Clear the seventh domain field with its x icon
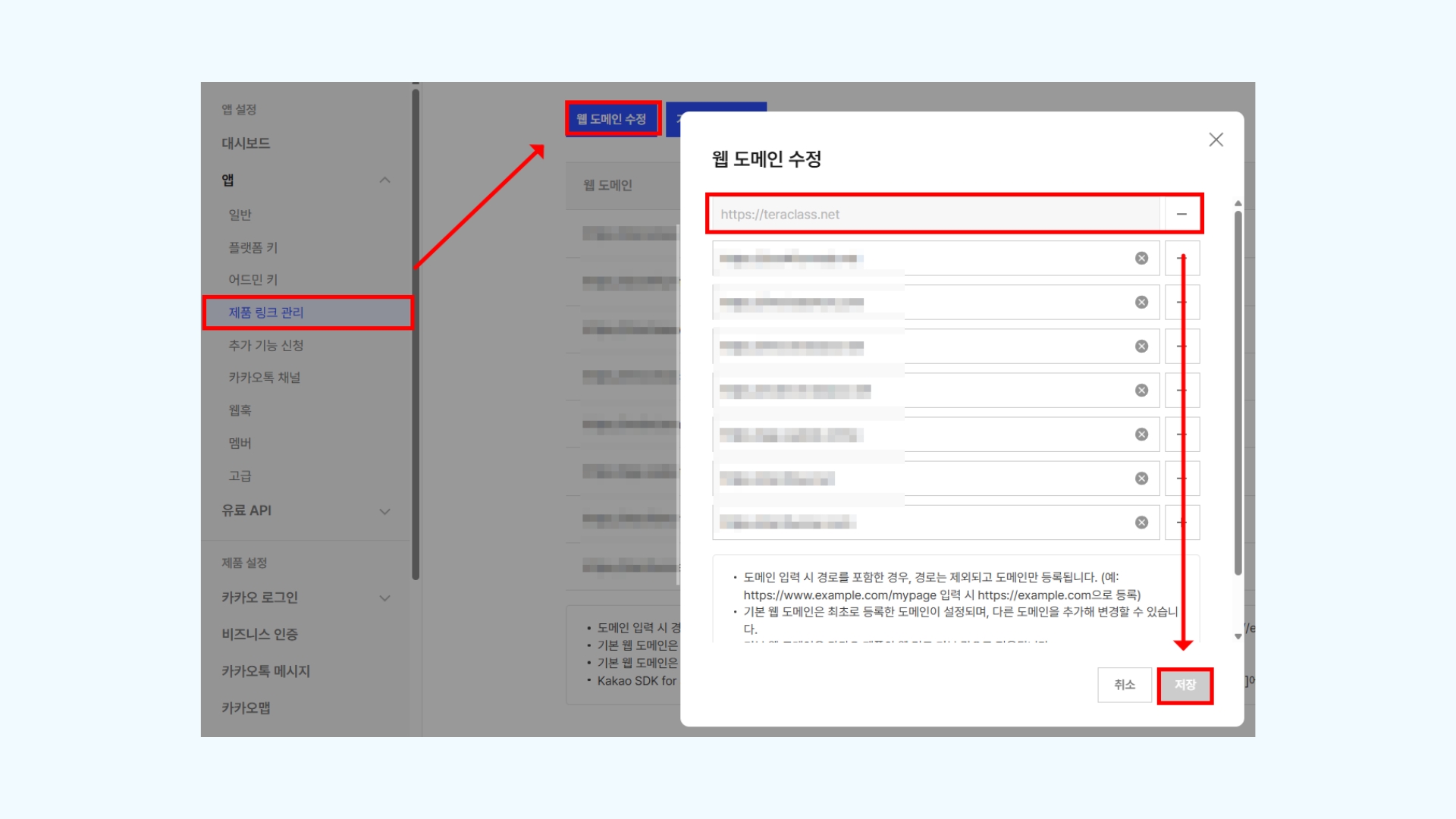 pyautogui.click(x=1141, y=479)
